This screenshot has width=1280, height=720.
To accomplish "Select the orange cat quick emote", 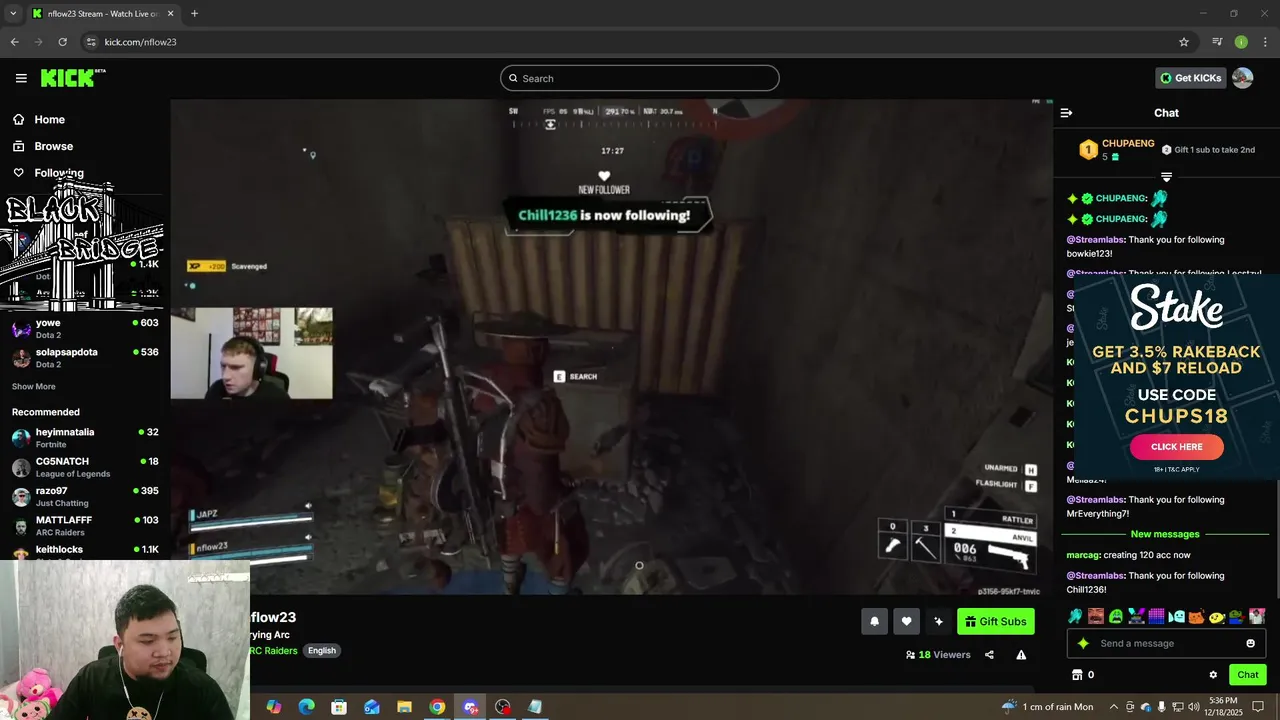I will point(1197,616).
